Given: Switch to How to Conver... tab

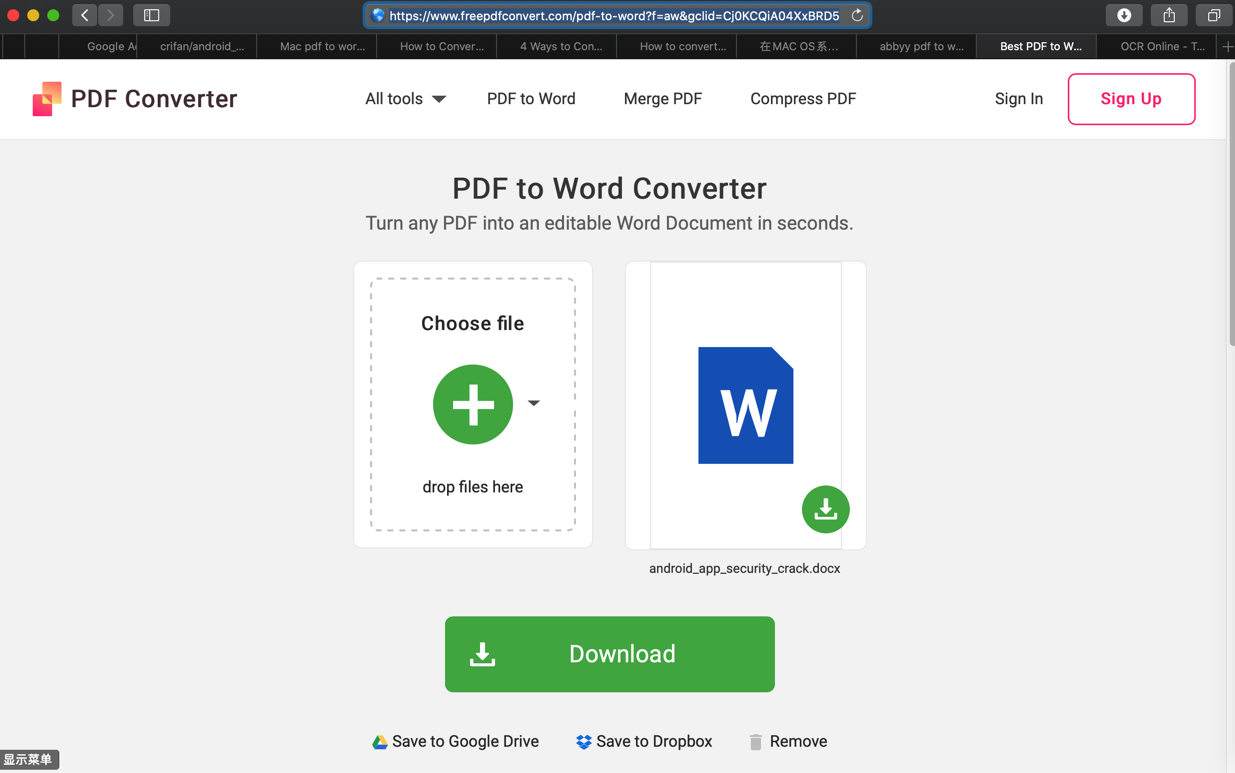Looking at the screenshot, I should coord(438,46).
